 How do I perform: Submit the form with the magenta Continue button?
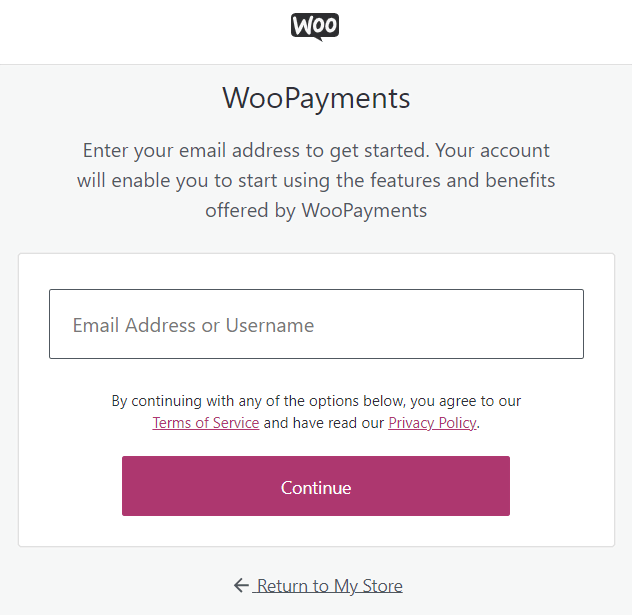(316, 487)
